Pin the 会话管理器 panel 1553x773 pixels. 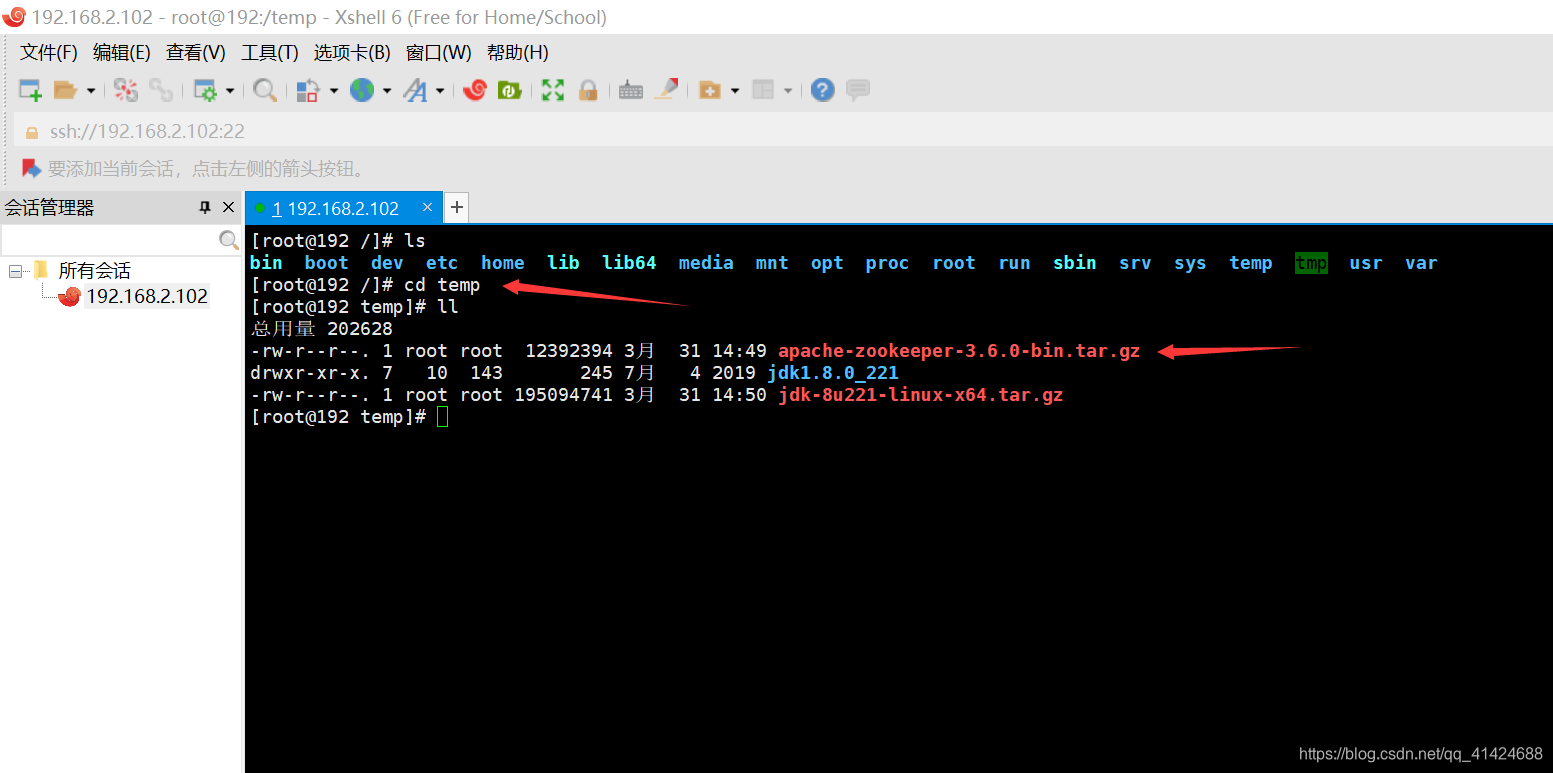click(x=205, y=207)
